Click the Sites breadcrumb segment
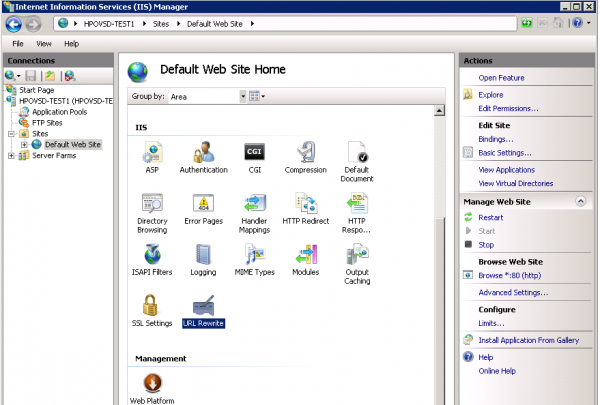 (161, 24)
